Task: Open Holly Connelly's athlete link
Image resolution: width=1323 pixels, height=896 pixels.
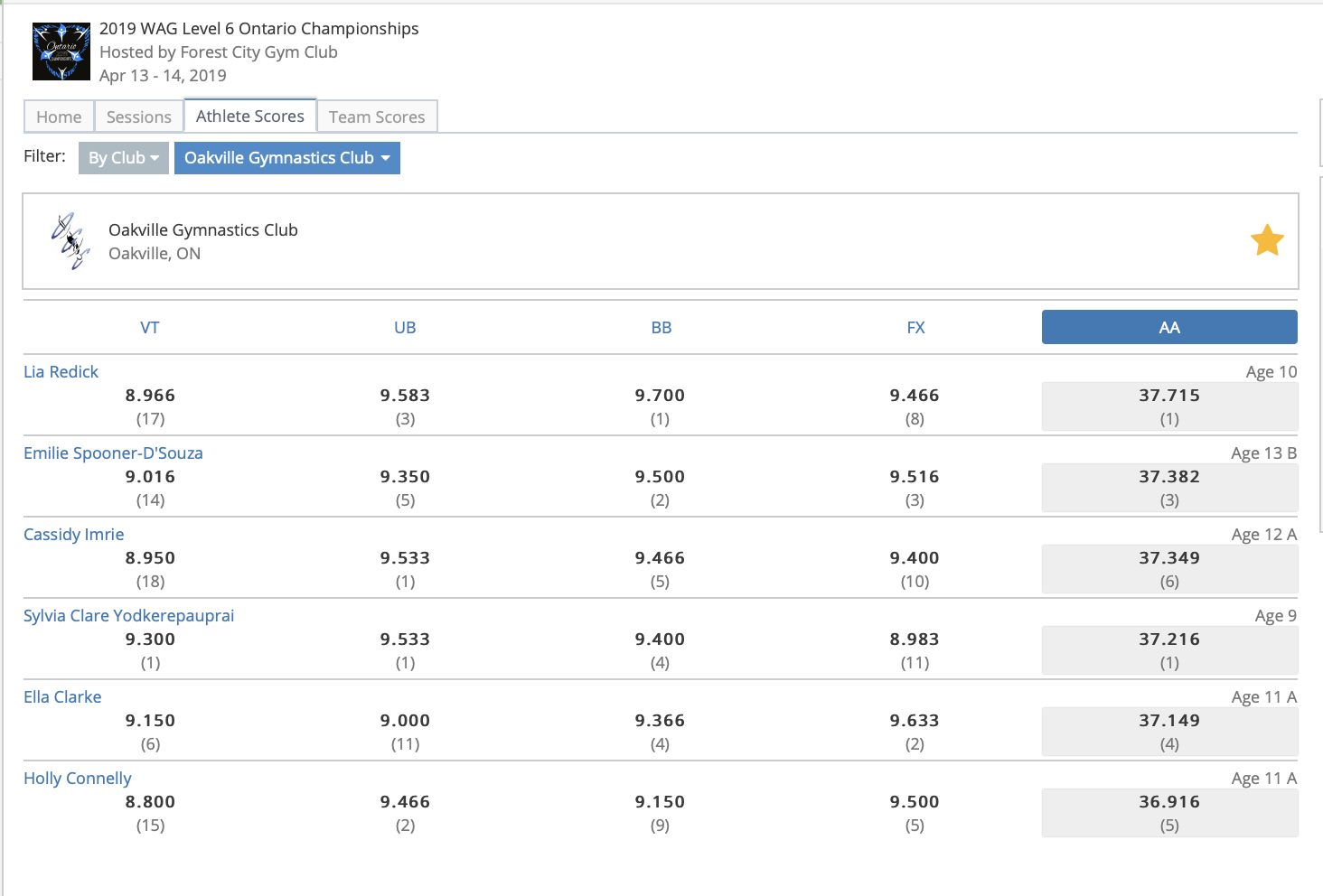Action: click(77, 779)
